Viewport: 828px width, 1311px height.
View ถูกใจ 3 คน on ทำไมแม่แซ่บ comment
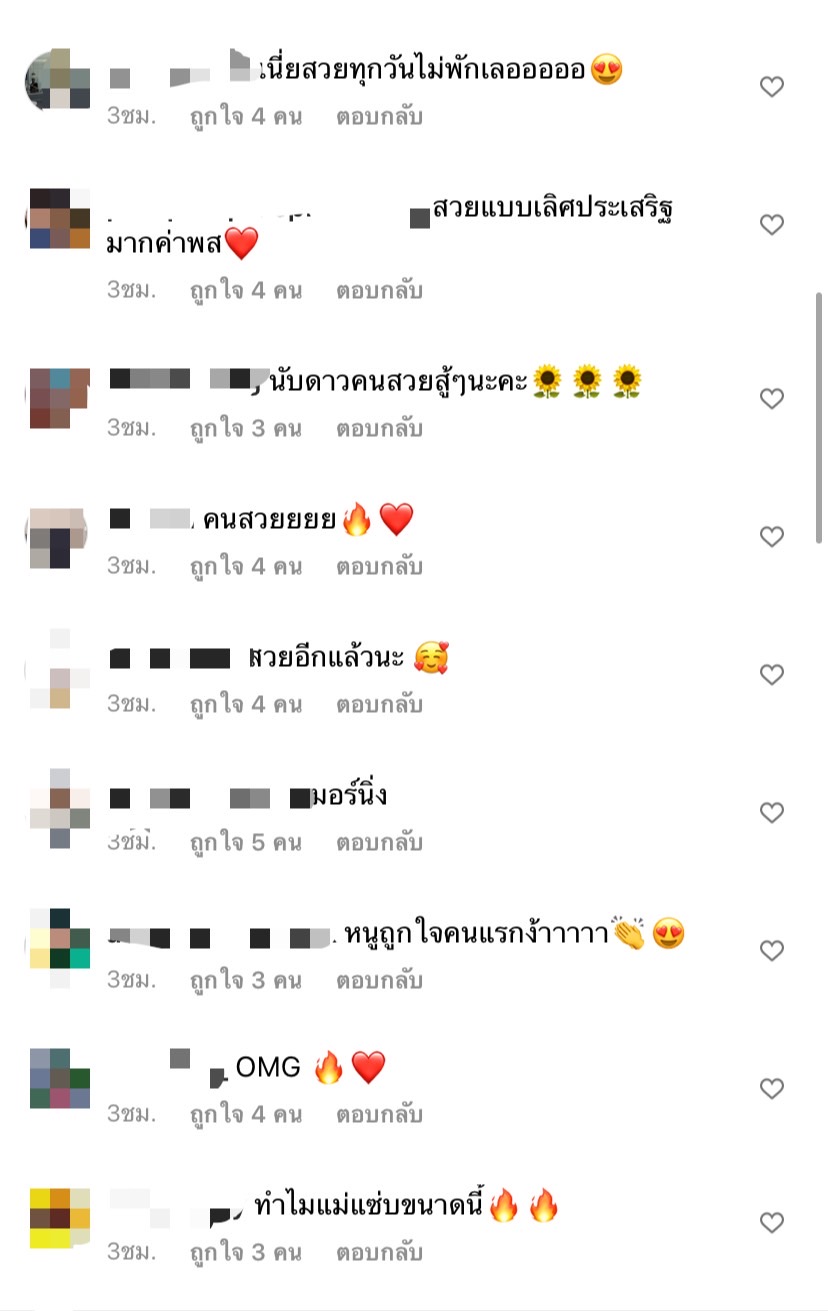click(x=246, y=1252)
